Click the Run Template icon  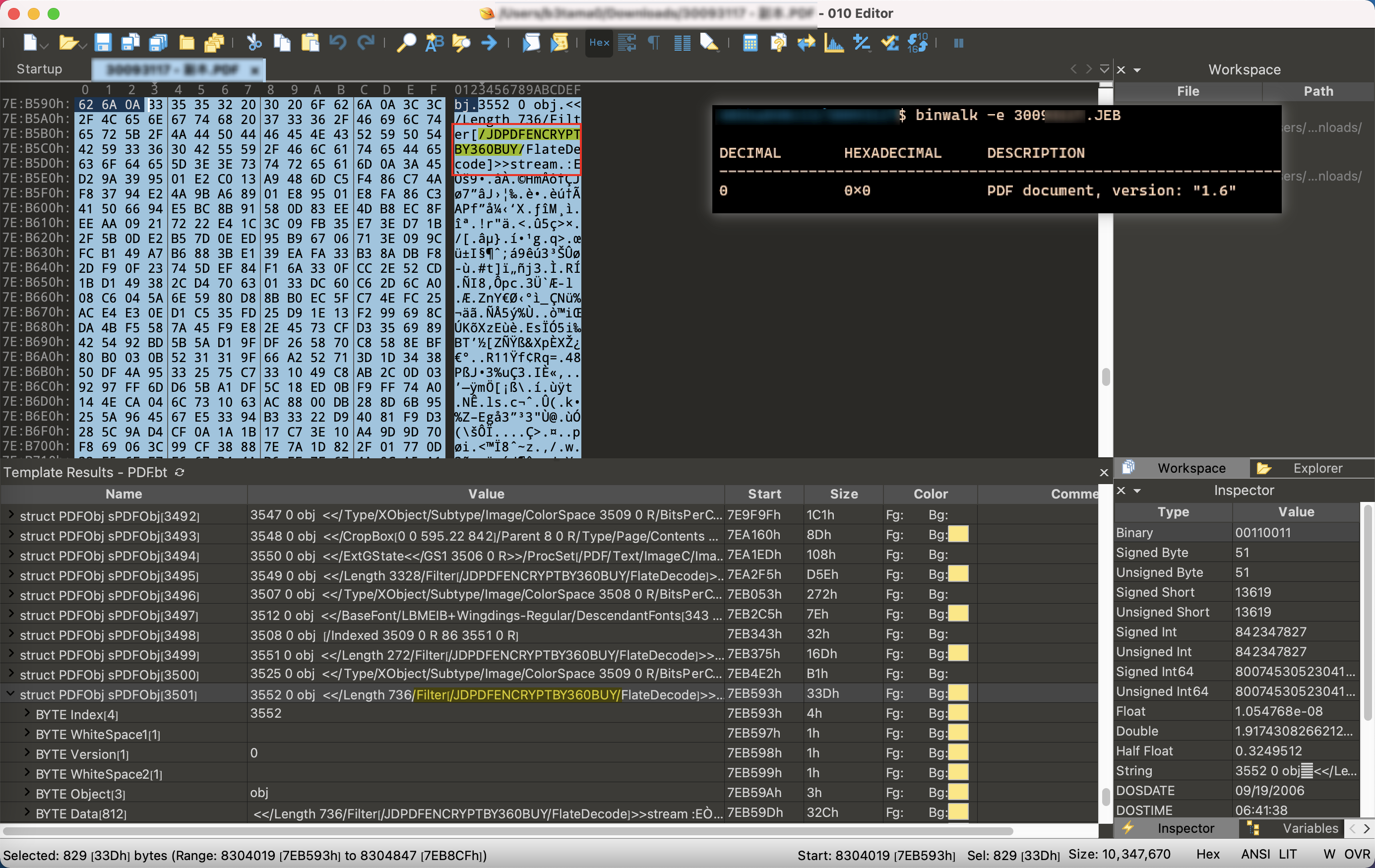pyautogui.click(x=559, y=43)
